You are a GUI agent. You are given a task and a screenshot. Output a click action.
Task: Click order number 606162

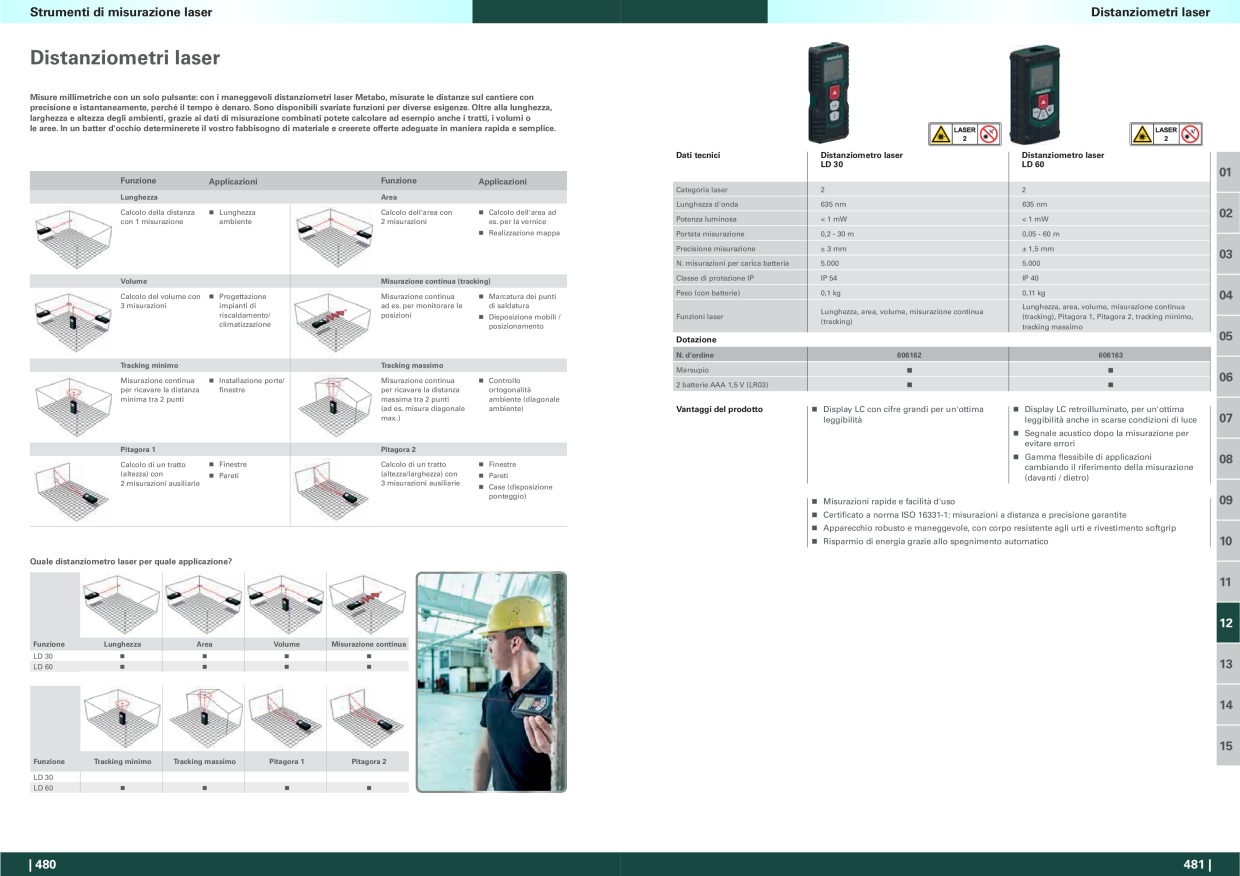click(909, 355)
